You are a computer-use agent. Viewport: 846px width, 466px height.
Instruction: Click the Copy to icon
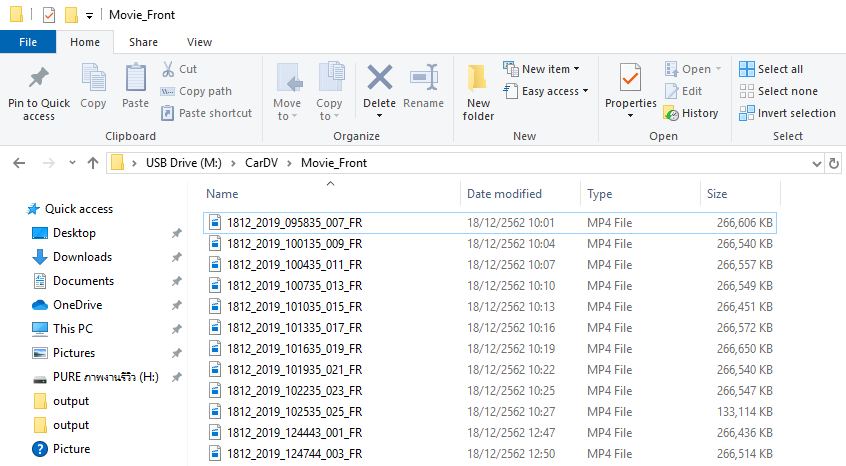pos(331,77)
